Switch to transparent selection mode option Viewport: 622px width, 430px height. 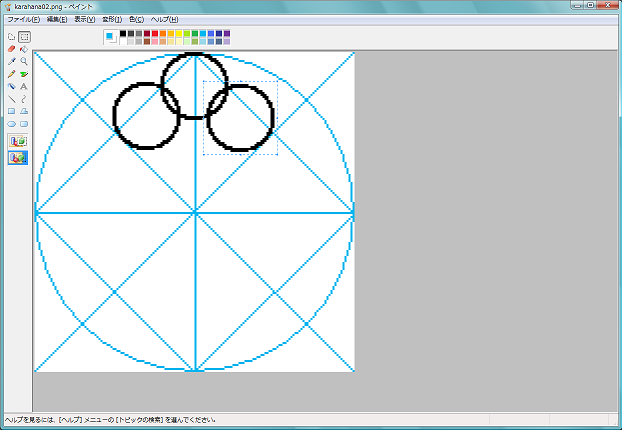pyautogui.click(x=18, y=158)
